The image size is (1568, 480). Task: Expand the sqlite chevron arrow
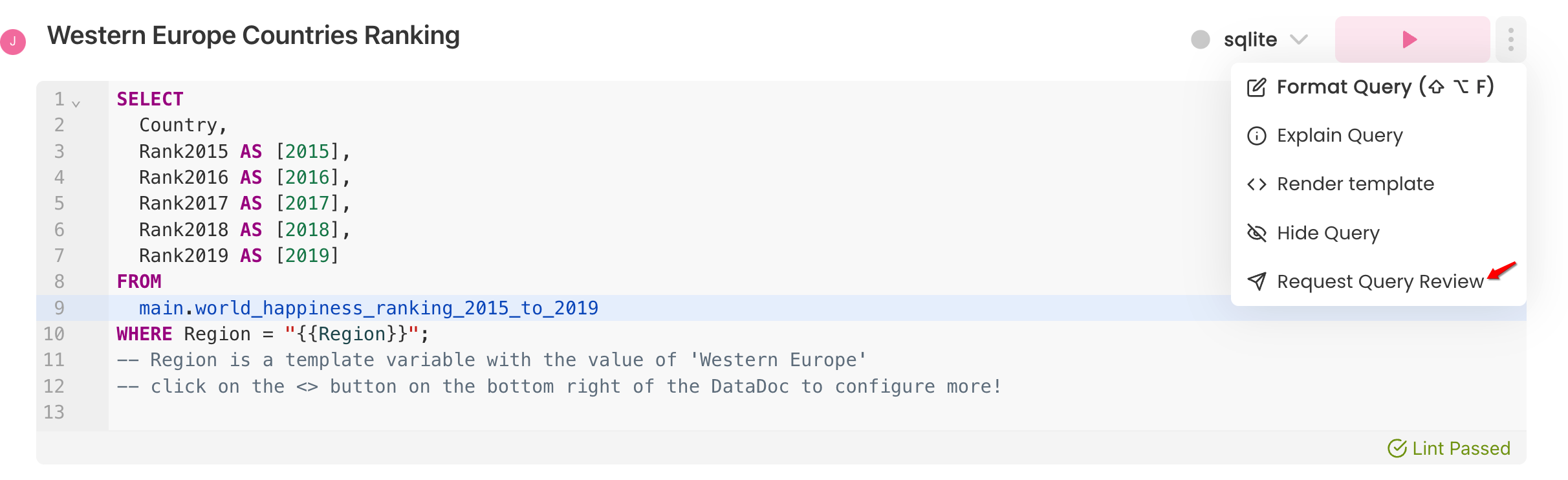(x=1299, y=39)
